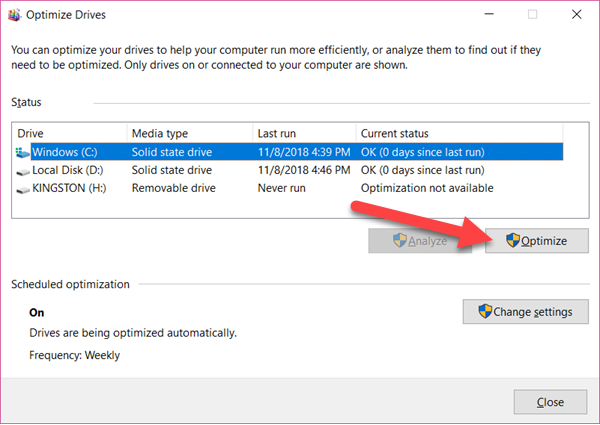
Task: Click the KINGSTON (H:) removable drive icon
Action: click(x=23, y=190)
